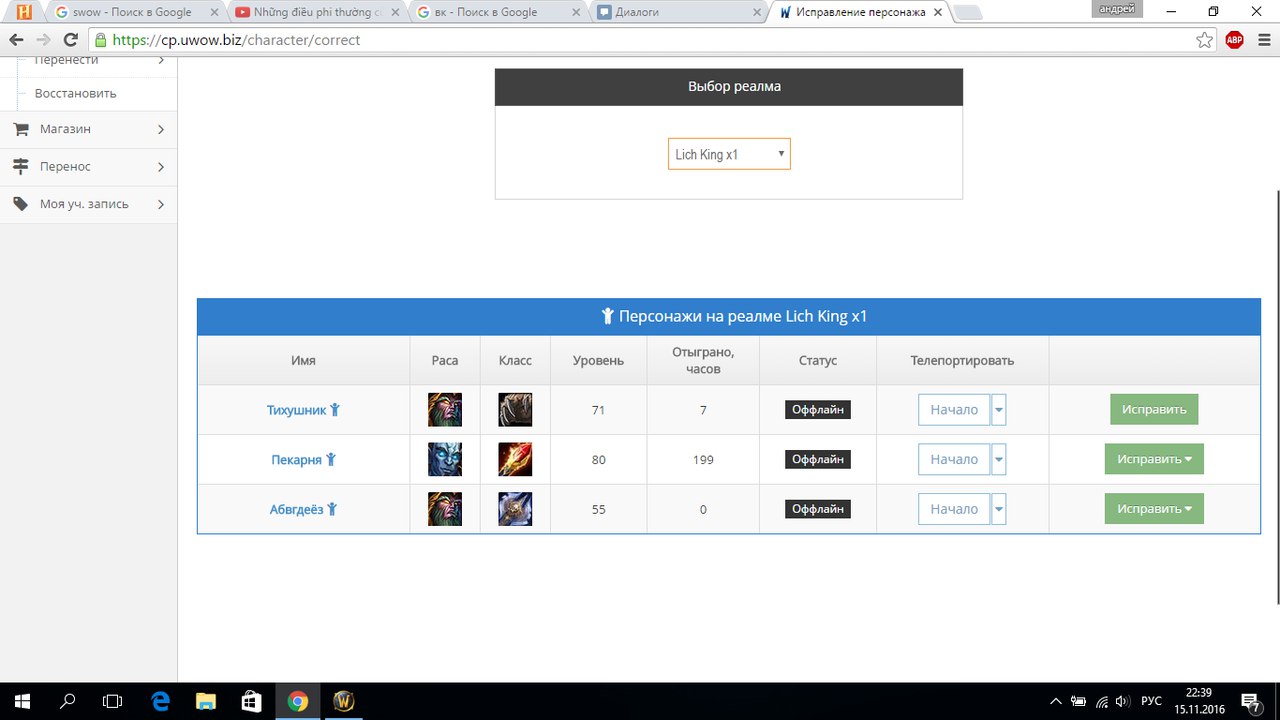Click the Начало teleport button for Пекарня
This screenshot has height=720, width=1280.
(x=954, y=459)
